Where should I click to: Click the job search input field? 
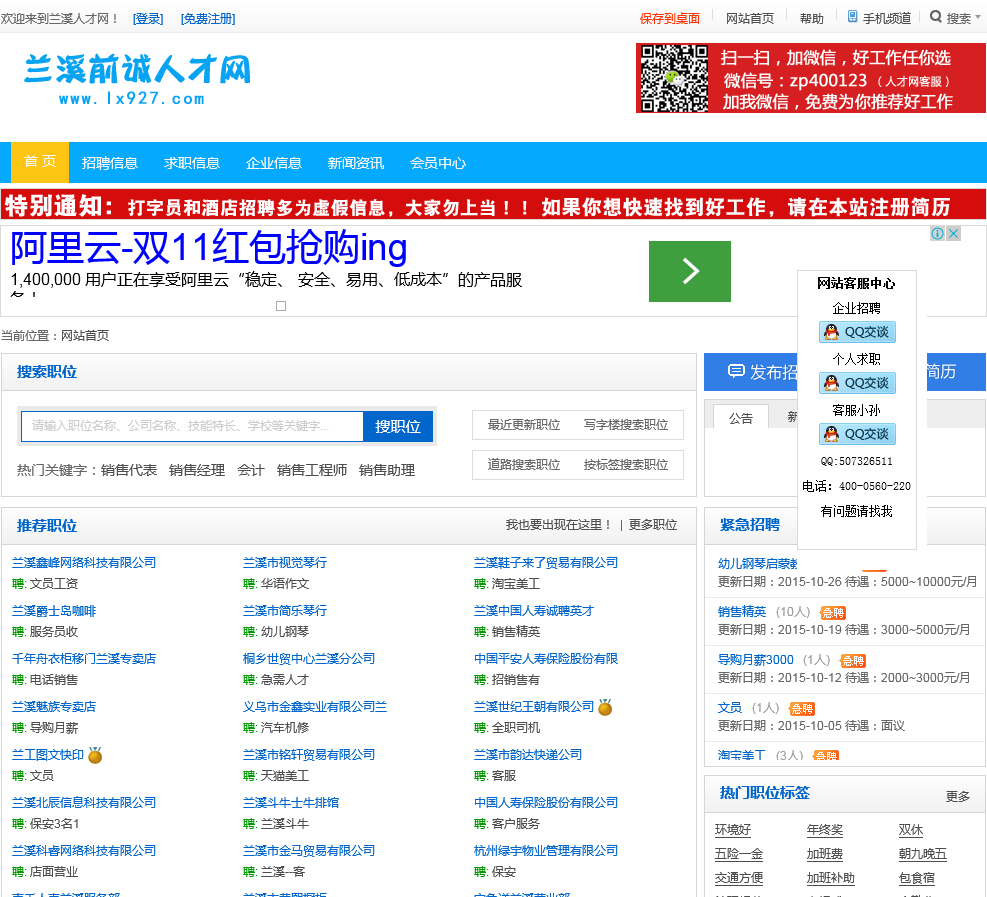click(x=192, y=426)
